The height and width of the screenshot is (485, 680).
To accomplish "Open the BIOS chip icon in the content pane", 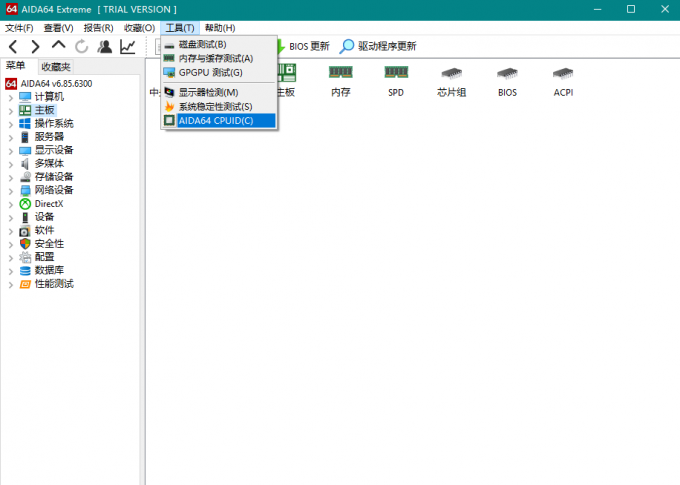I will (507, 81).
